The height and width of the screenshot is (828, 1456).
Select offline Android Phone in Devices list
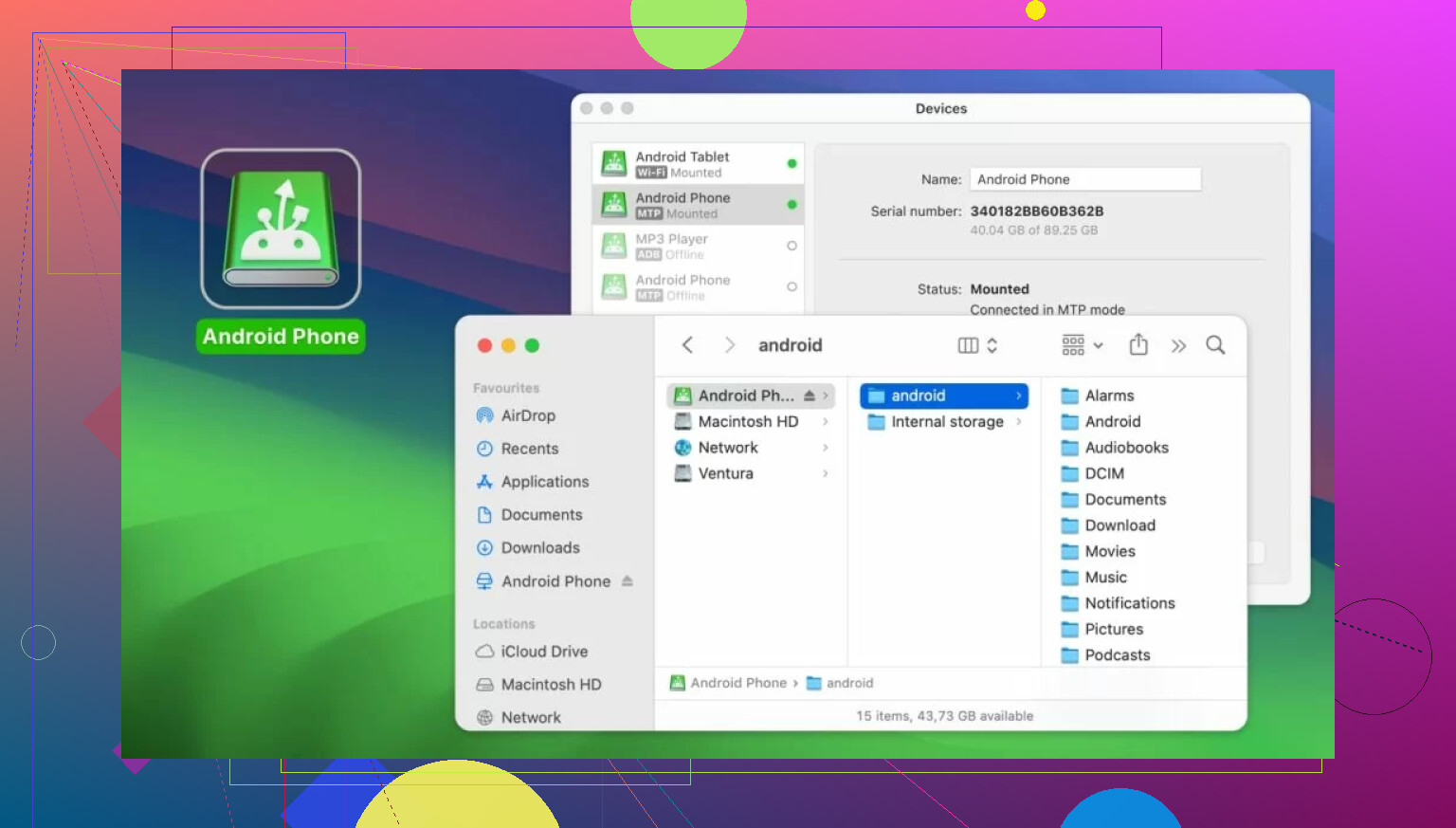(698, 286)
